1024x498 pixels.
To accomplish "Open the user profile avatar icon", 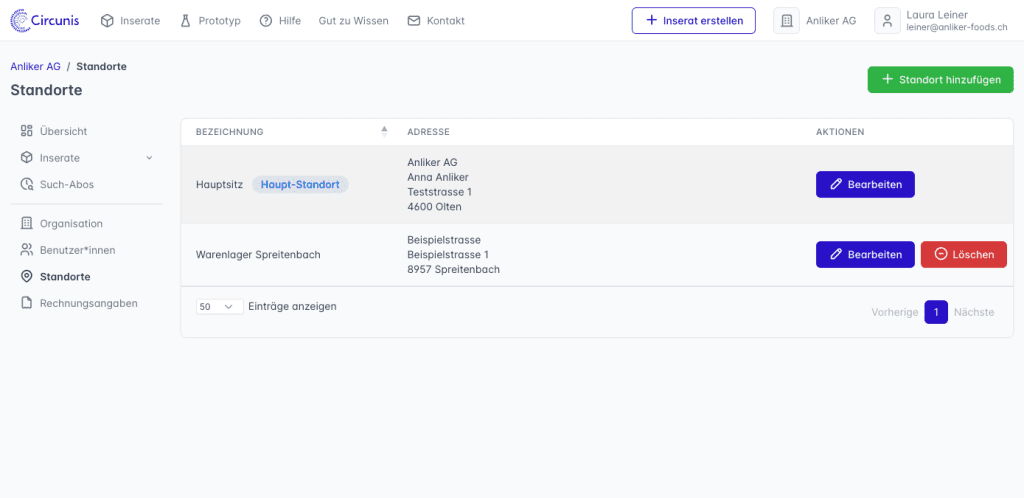I will point(887,21).
